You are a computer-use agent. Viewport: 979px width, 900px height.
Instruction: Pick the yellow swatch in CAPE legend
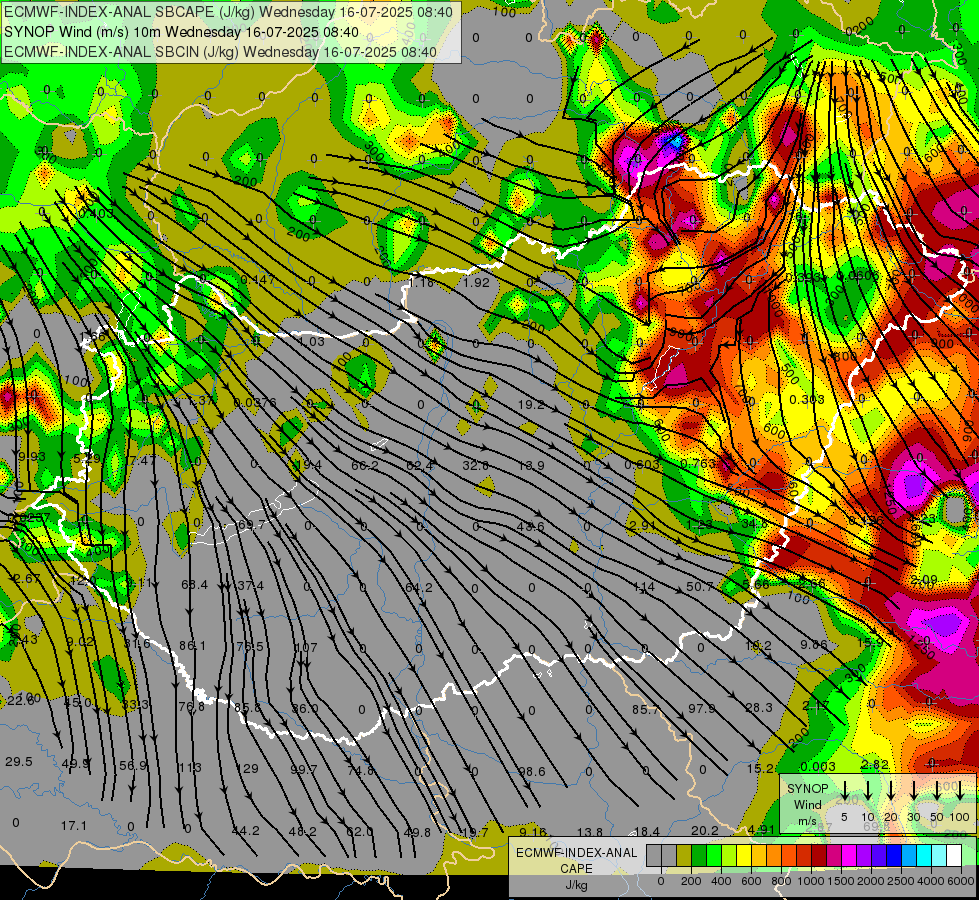click(744, 855)
